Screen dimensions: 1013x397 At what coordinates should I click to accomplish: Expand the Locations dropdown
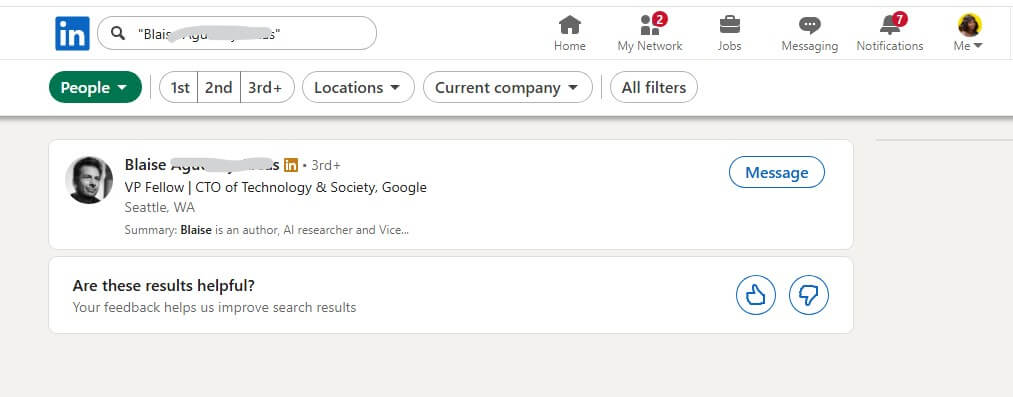pyautogui.click(x=358, y=87)
